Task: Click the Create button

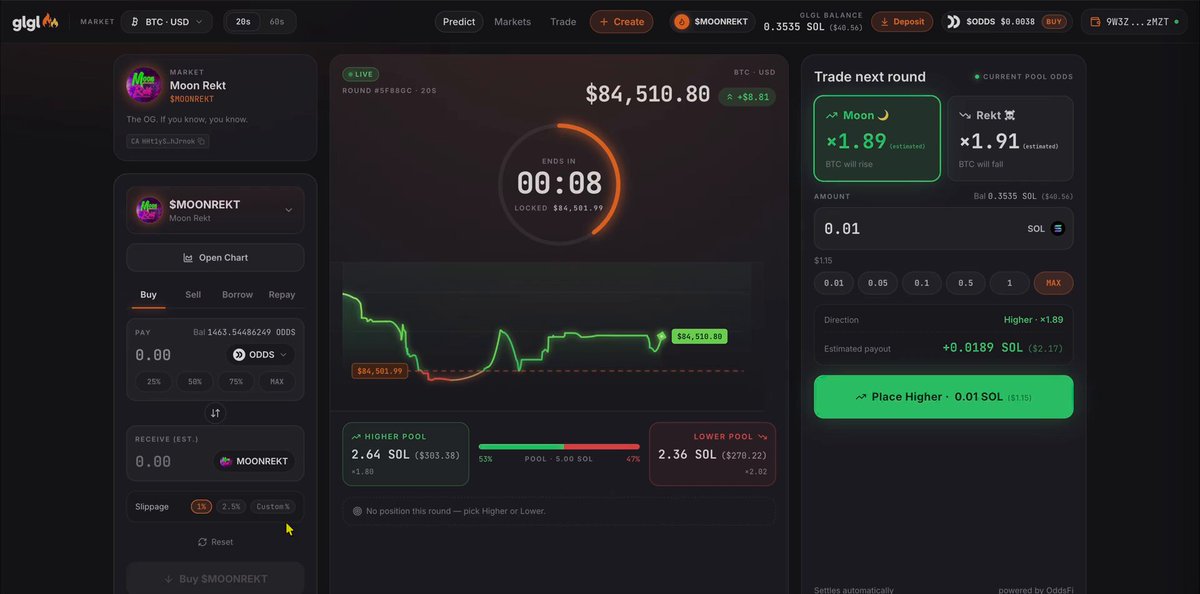Action: (621, 21)
